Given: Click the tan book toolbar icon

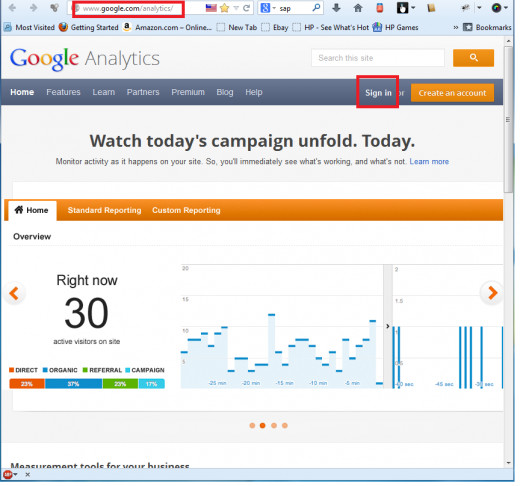Looking at the screenshot, I should 431,8.
